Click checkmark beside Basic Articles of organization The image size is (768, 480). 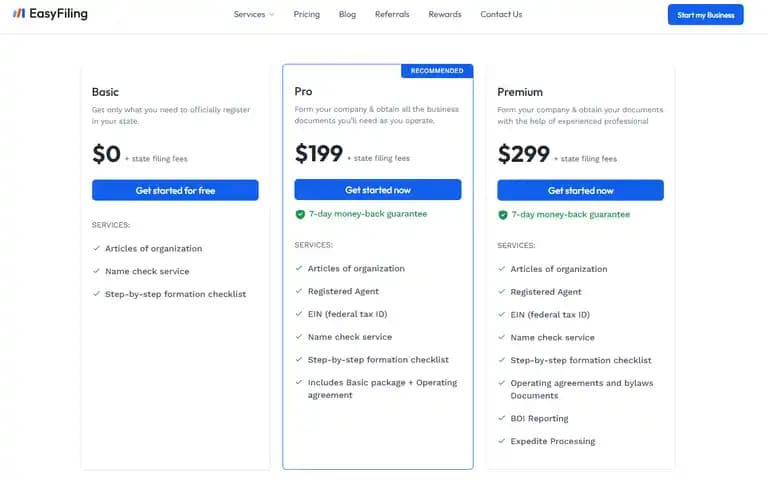[x=96, y=248]
